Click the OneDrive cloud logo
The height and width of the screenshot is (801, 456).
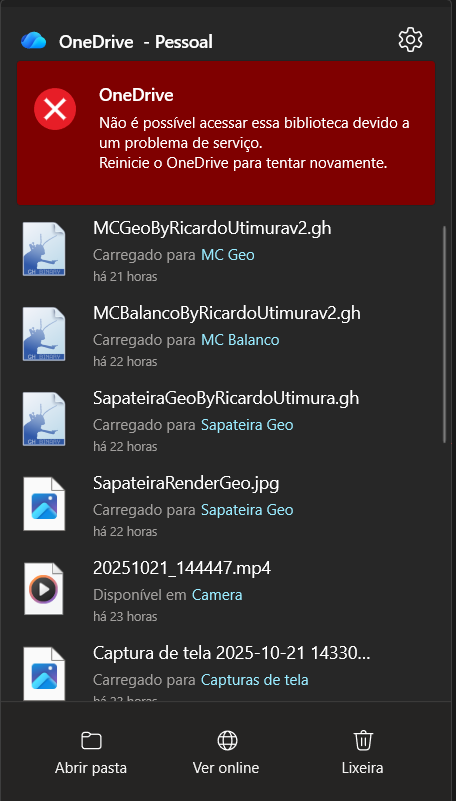[x=34, y=40]
